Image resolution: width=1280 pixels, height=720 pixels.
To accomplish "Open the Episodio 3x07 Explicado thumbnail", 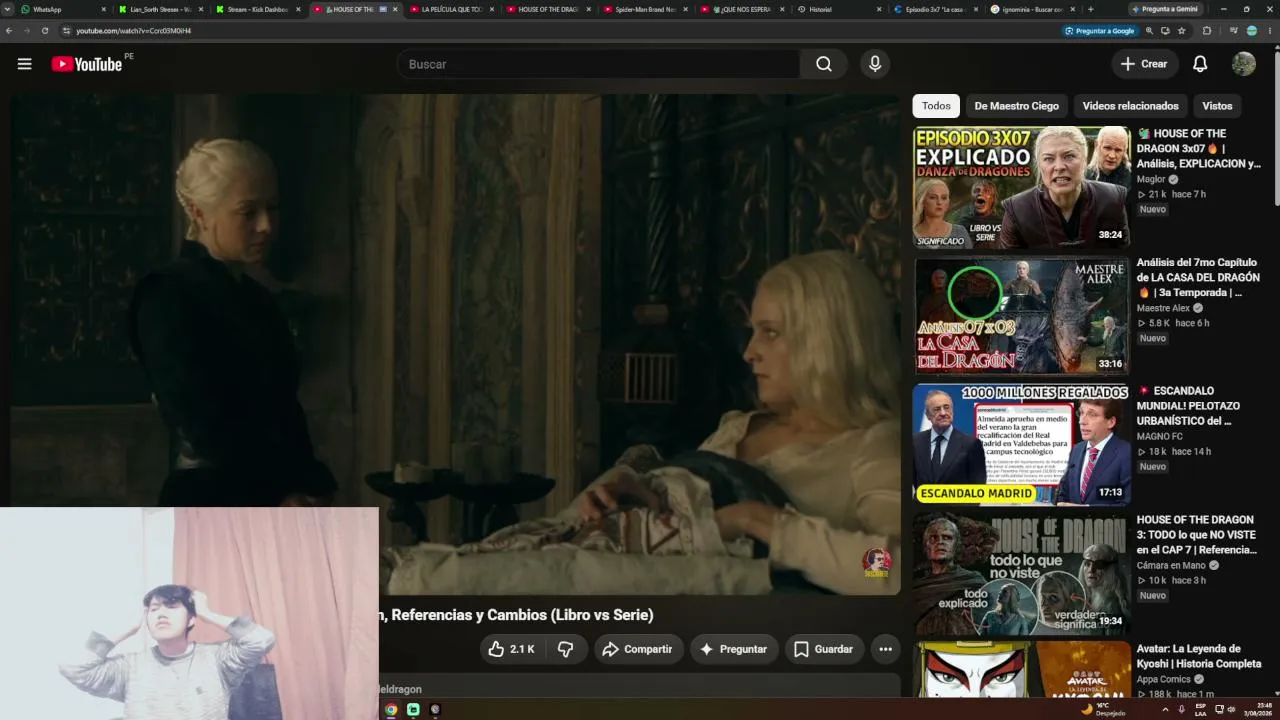I will [1021, 187].
